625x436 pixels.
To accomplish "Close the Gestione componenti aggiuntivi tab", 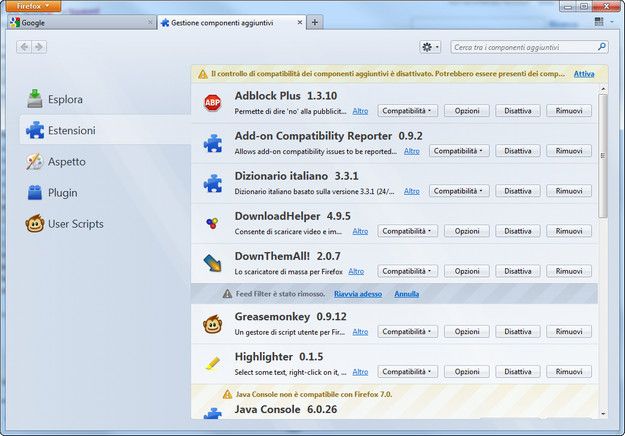I will coord(300,23).
